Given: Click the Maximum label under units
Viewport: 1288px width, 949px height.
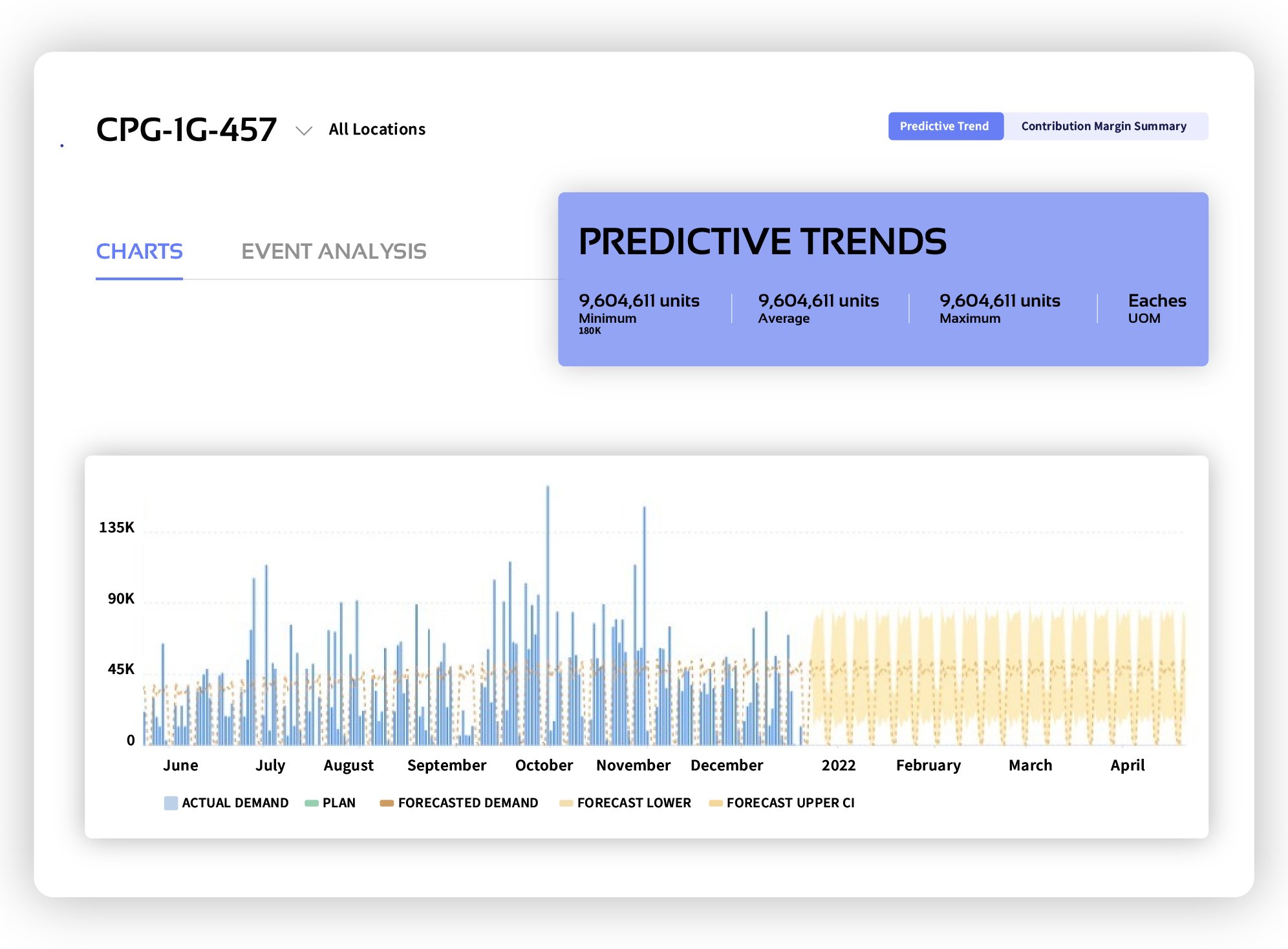Looking at the screenshot, I should tap(970, 318).
